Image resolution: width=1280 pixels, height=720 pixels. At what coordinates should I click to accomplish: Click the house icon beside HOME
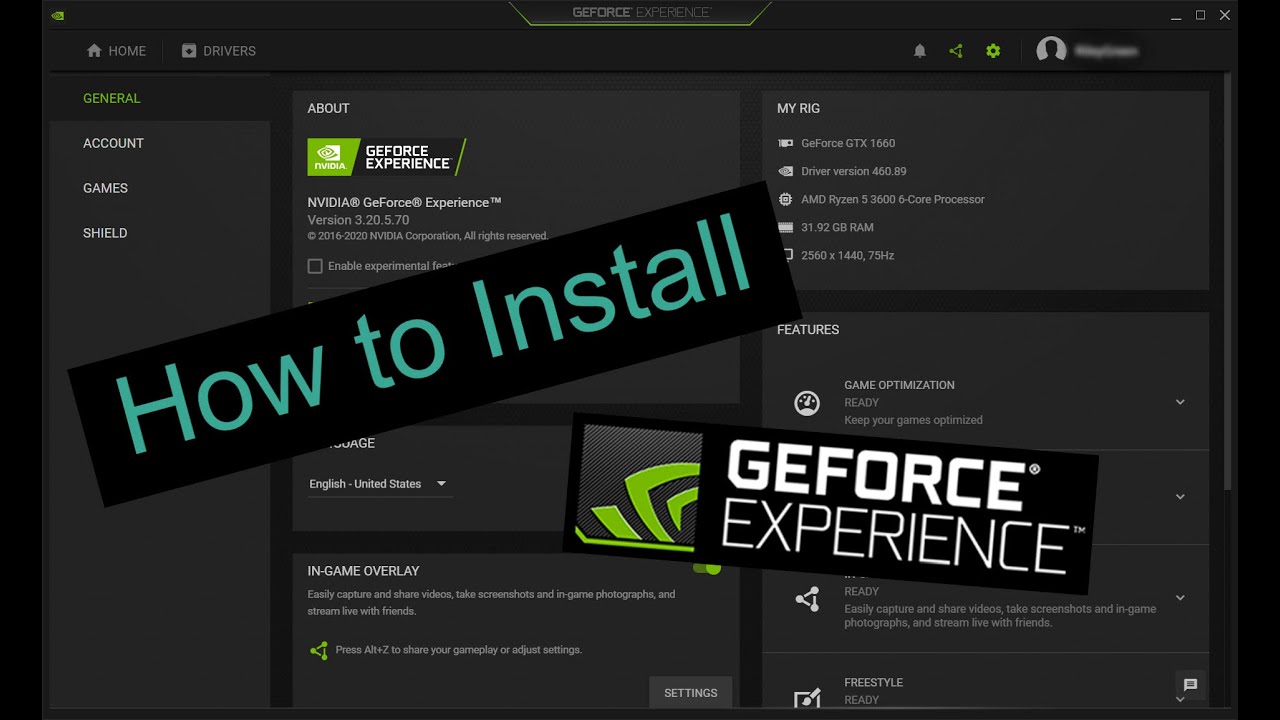coord(95,51)
